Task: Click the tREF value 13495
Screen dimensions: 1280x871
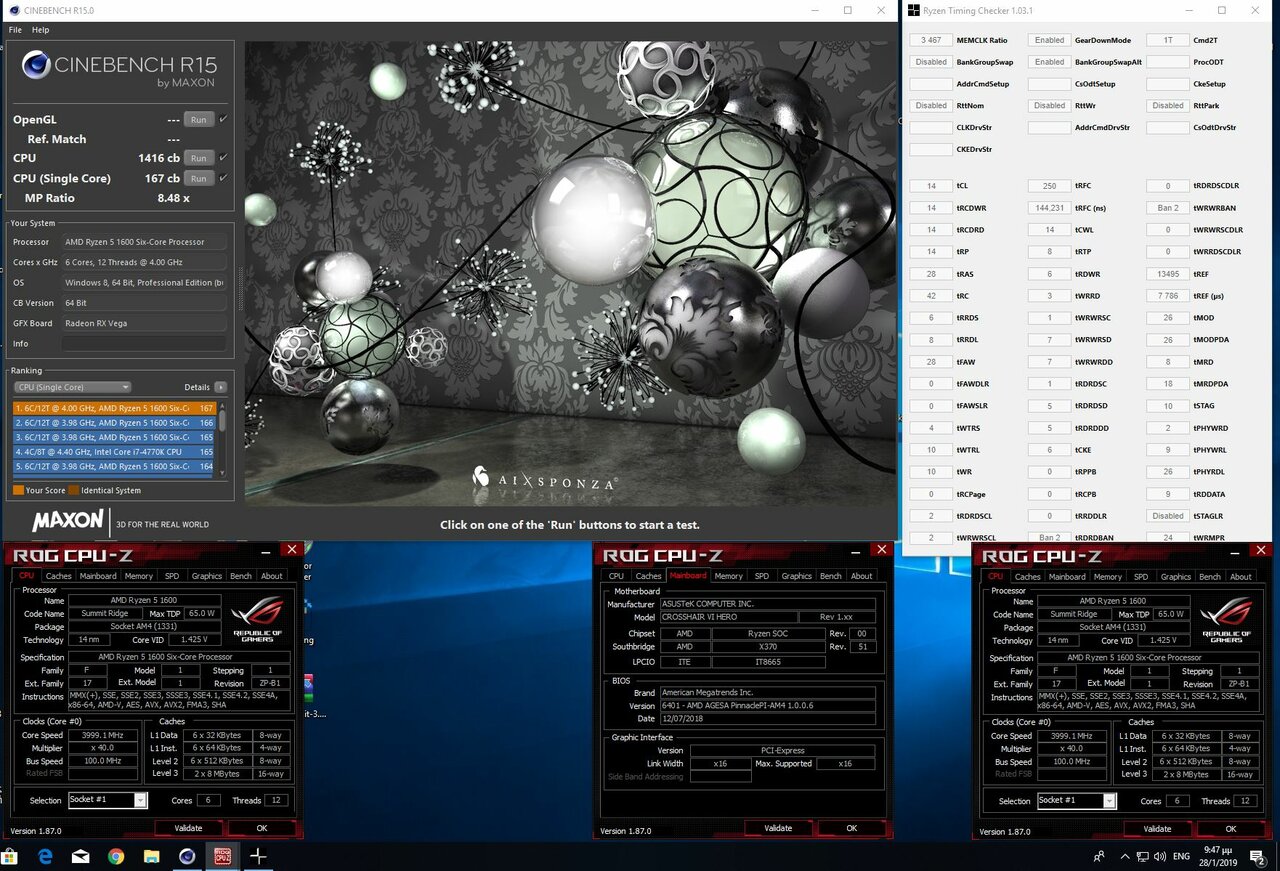Action: 1167,274
